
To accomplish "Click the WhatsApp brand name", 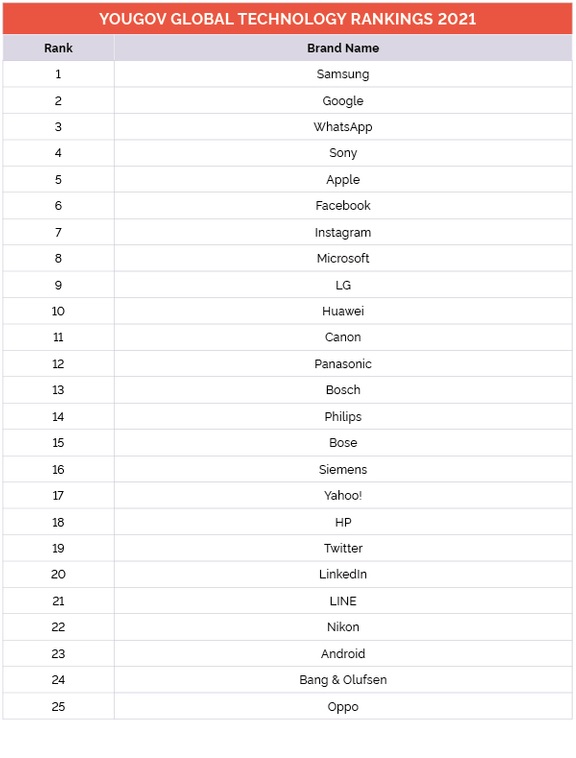I will 343,127.
